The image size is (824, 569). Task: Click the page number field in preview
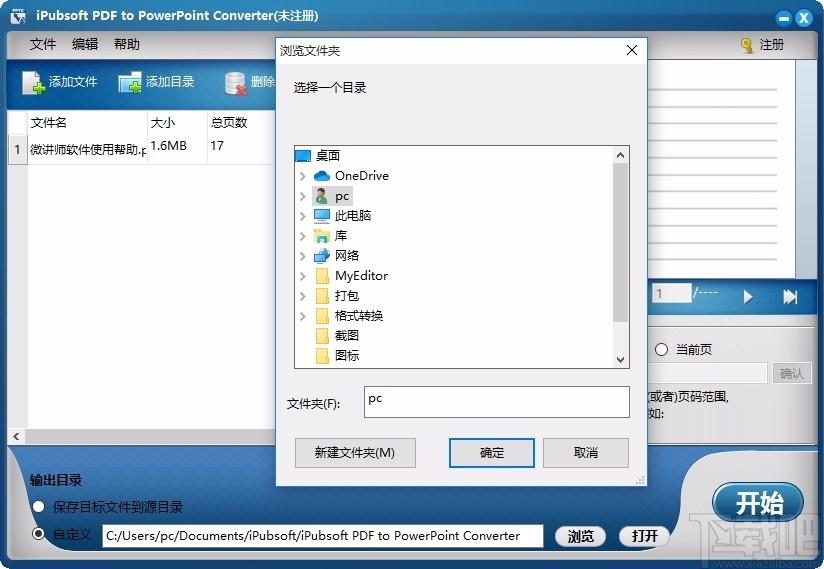pos(671,293)
